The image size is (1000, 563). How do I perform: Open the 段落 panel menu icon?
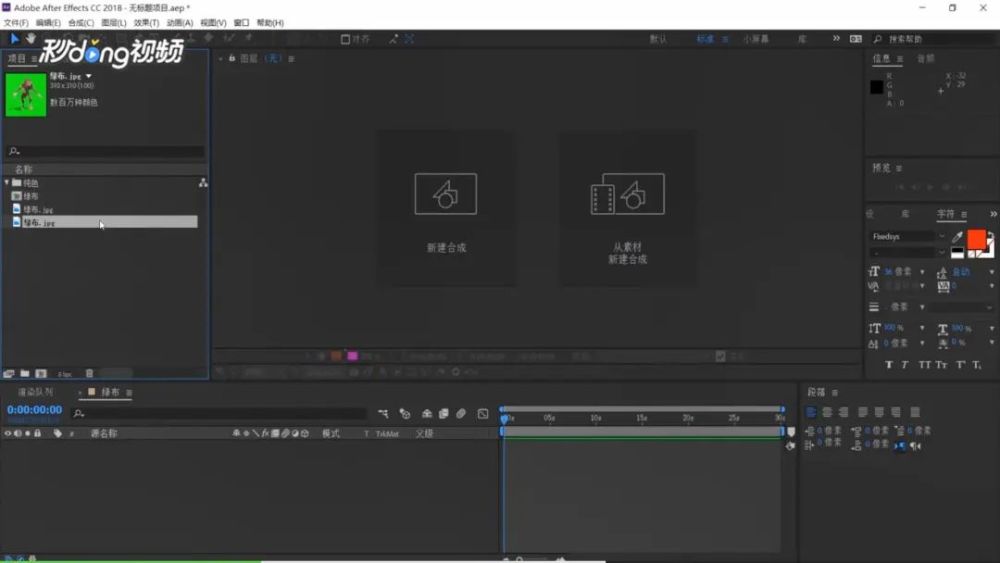point(835,393)
